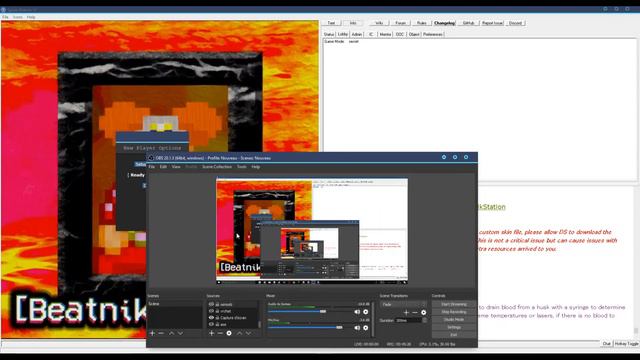Open Changelog button in game window
This screenshot has height=360, width=640.
click(x=444, y=23)
